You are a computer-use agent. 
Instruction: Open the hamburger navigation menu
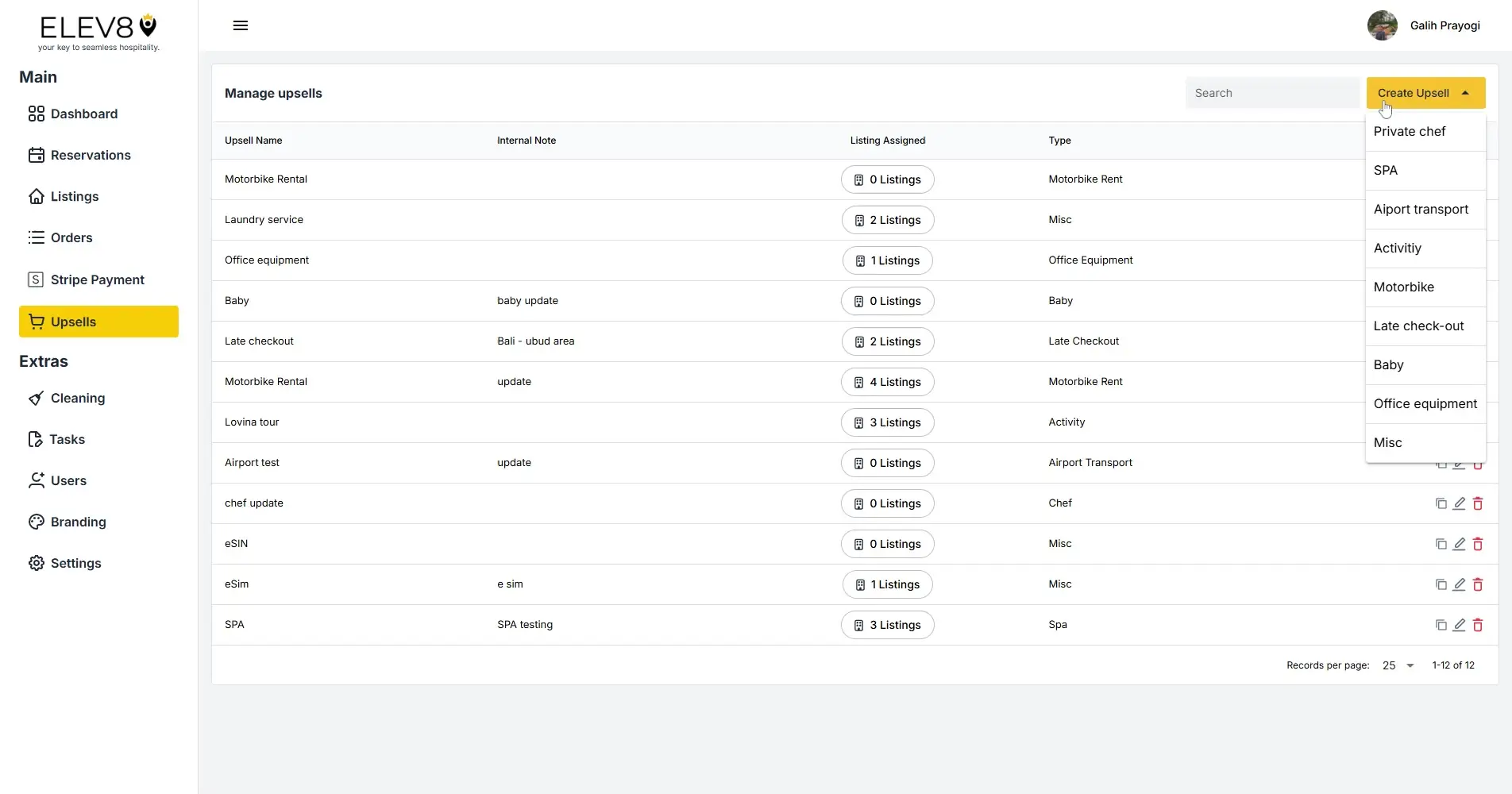240,25
